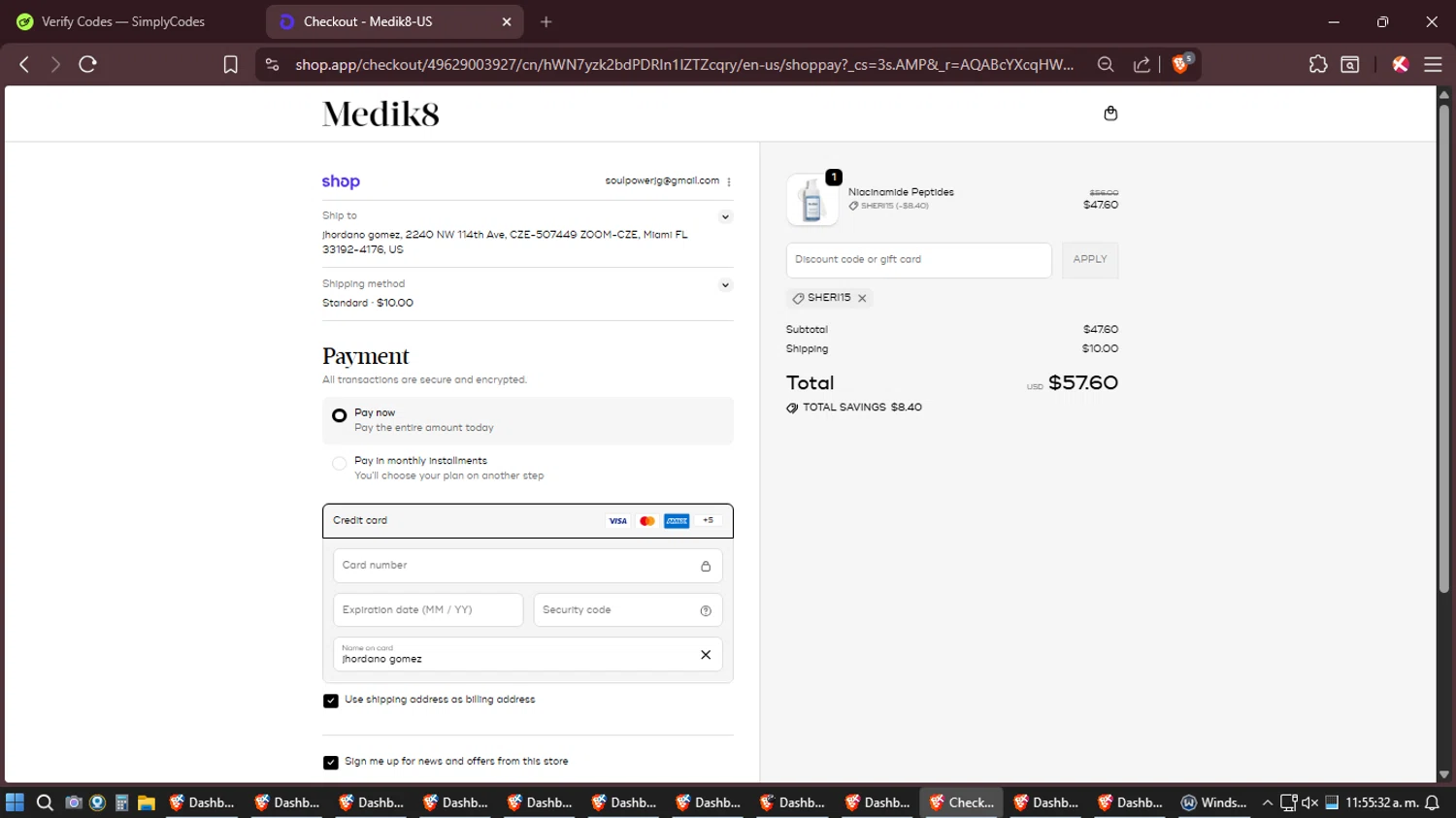Share this page via the share icon

coord(1142,64)
